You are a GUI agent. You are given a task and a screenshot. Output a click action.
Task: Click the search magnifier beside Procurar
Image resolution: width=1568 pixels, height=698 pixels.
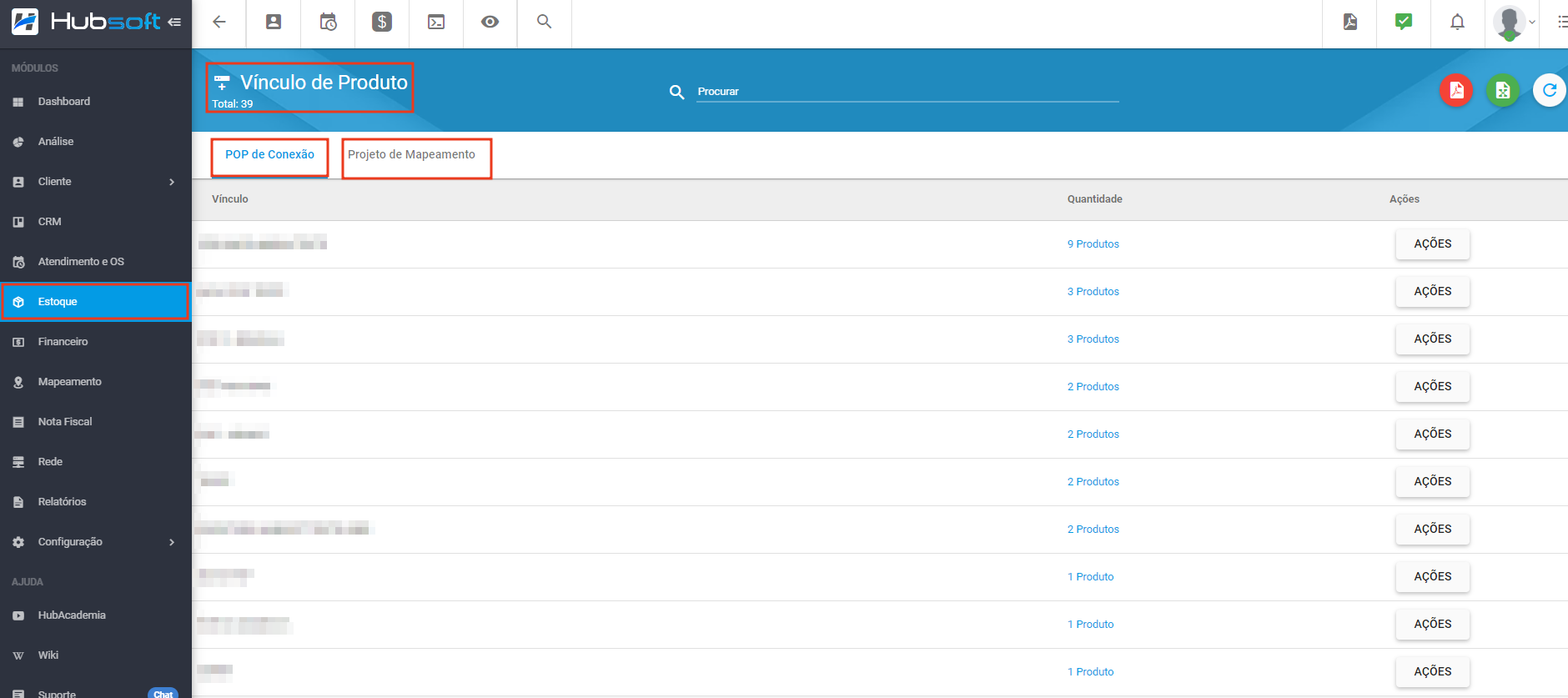(677, 92)
